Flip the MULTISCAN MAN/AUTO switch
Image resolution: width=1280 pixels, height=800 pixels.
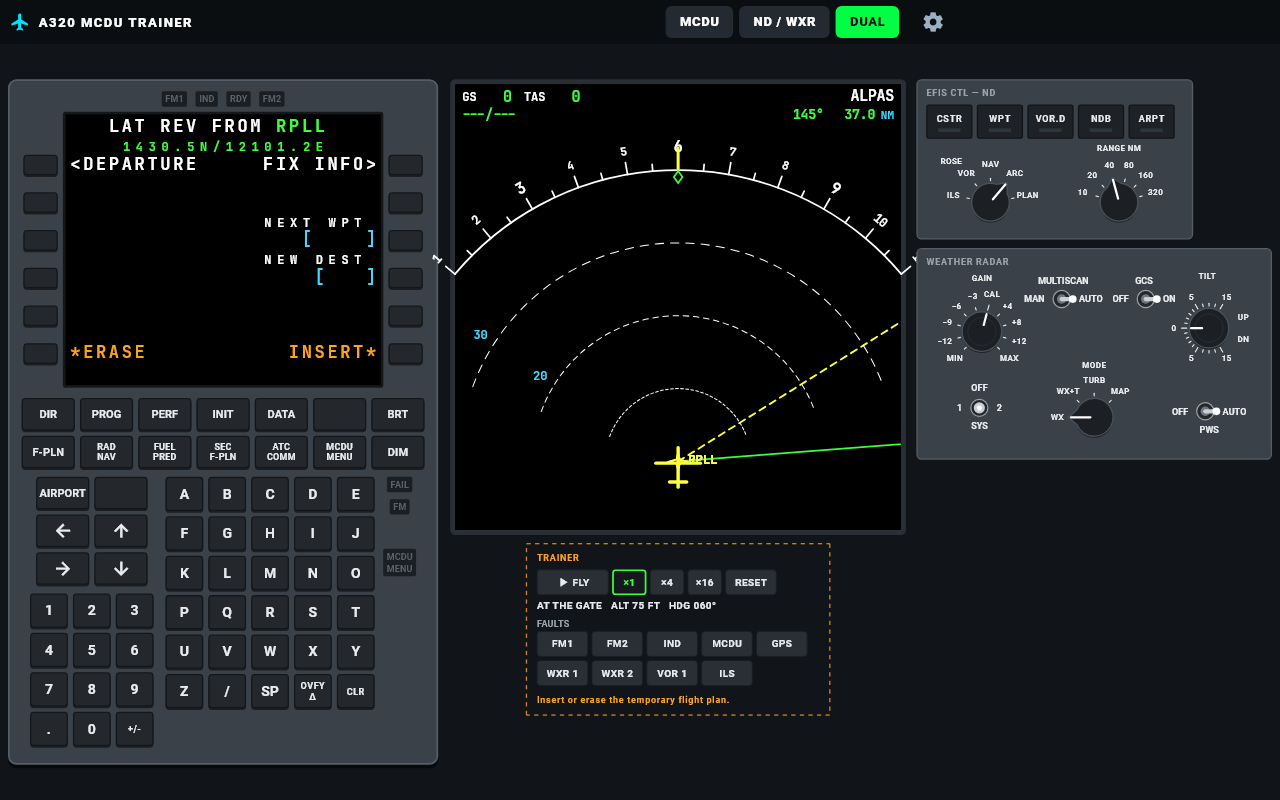coord(1063,299)
